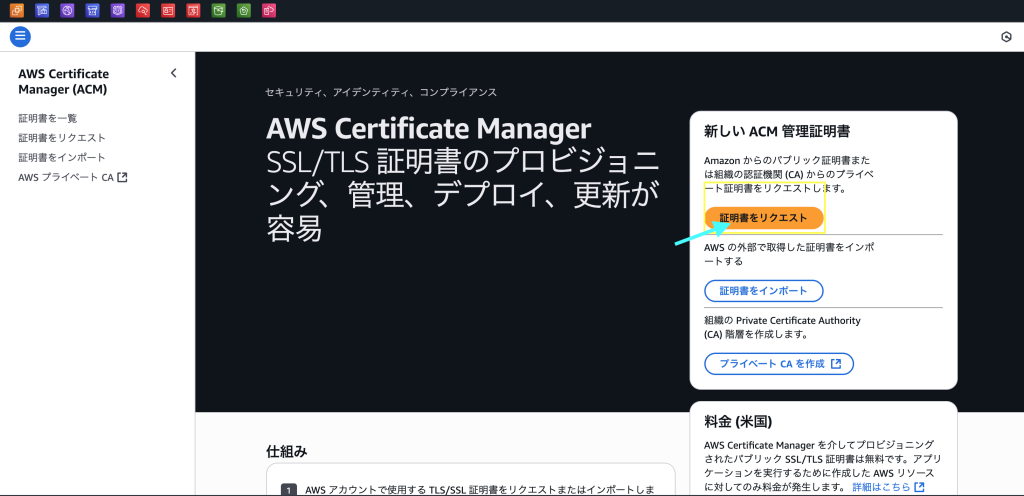Click the hexagon icon at top right
This screenshot has width=1024, height=496.
[x=1006, y=37]
